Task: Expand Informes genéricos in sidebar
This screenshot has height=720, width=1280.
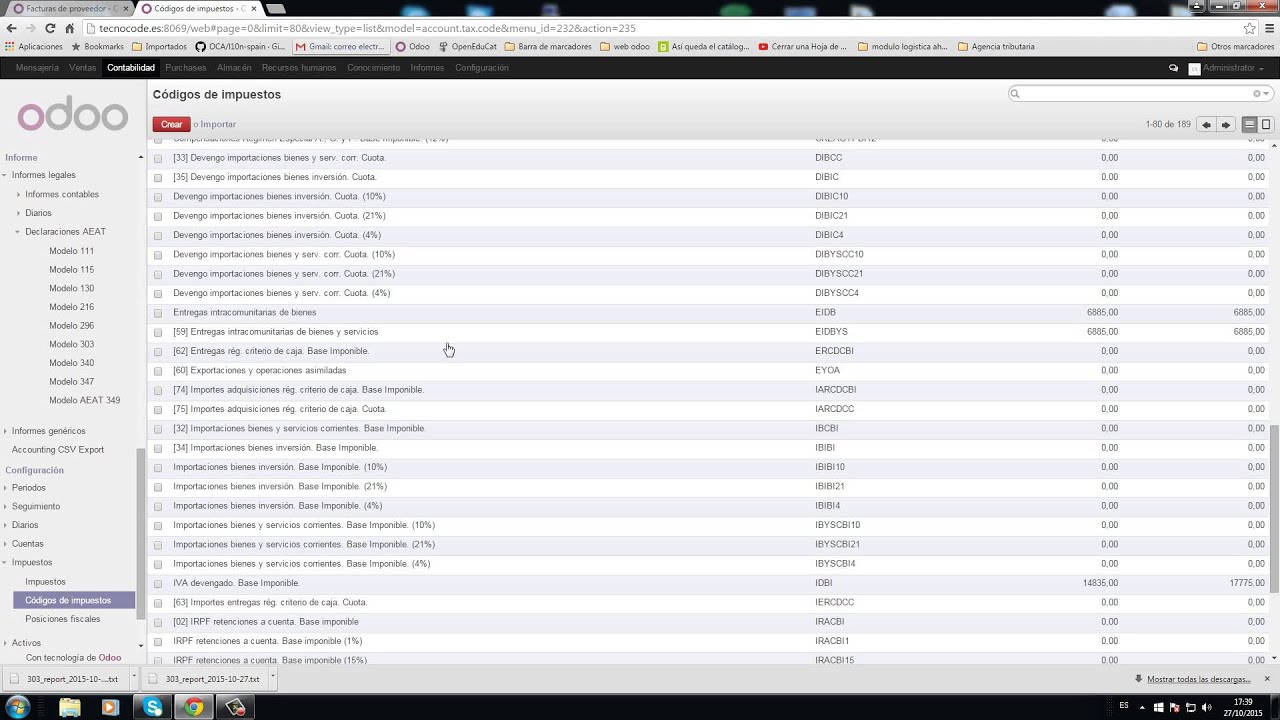Action: [48, 431]
